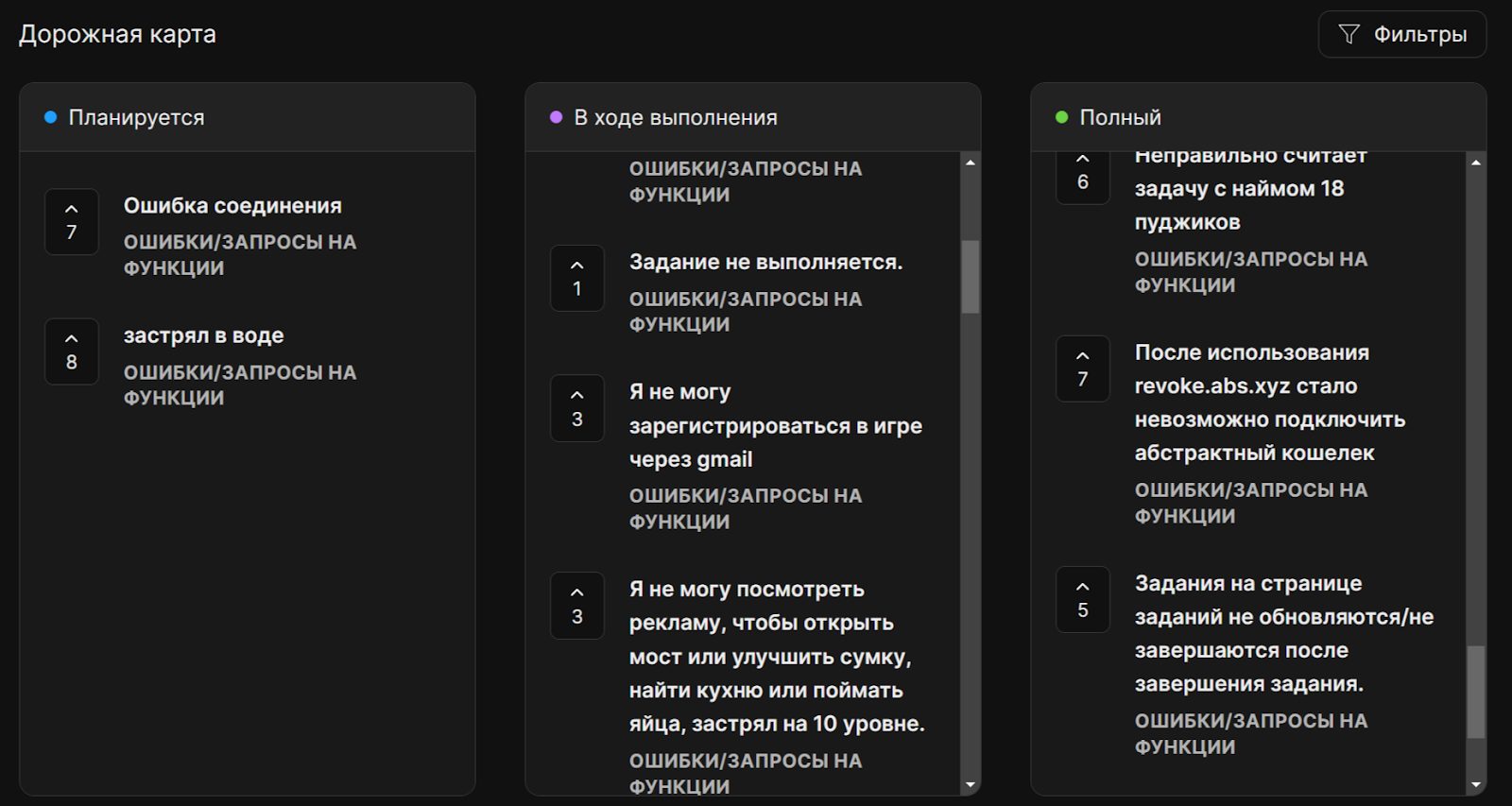Upvote the 'Ошибка соединения' item
The width and height of the screenshot is (1512, 806).
click(72, 222)
